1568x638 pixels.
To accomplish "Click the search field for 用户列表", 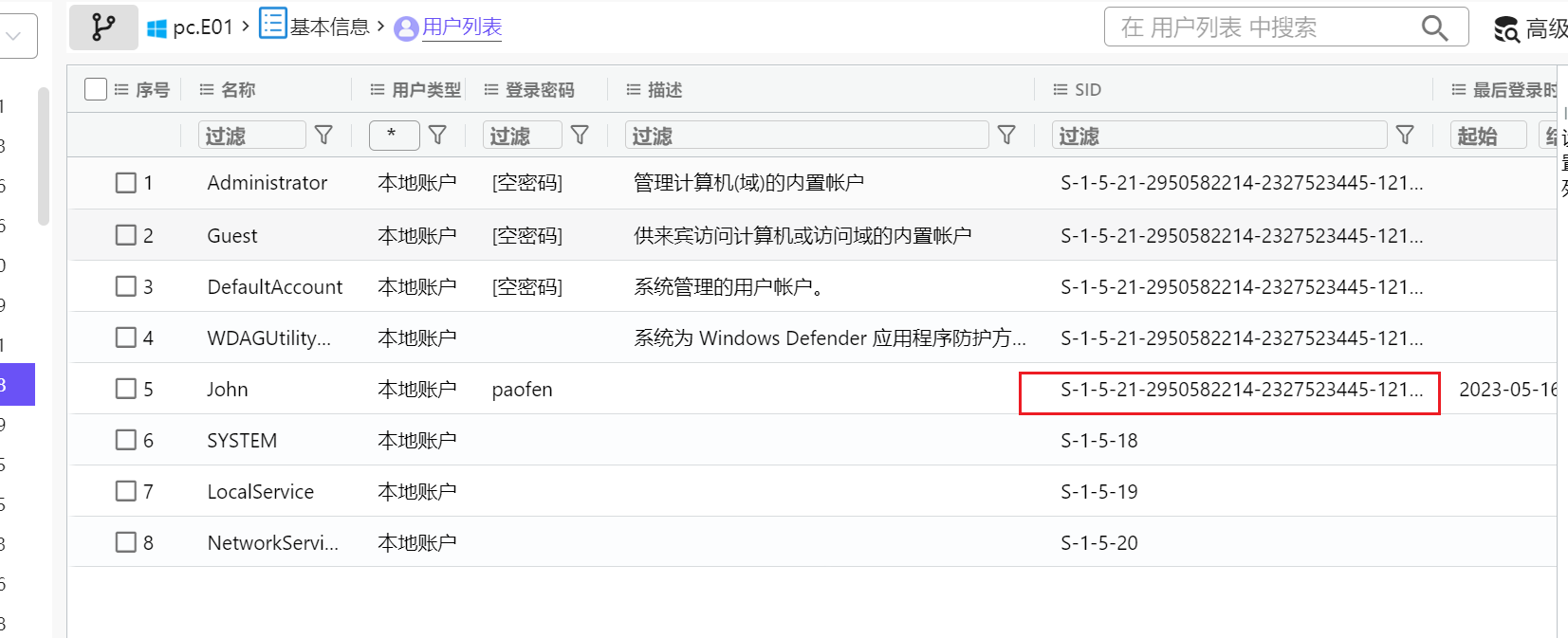I will [x=1262, y=28].
